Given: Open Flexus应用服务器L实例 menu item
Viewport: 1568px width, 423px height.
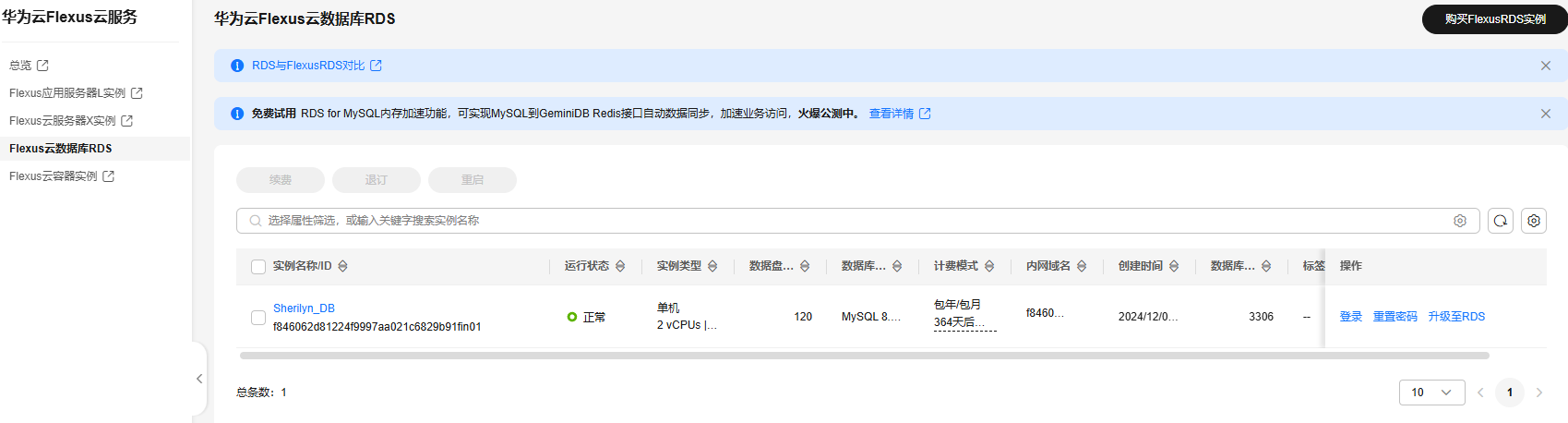Looking at the screenshot, I should coord(67,93).
